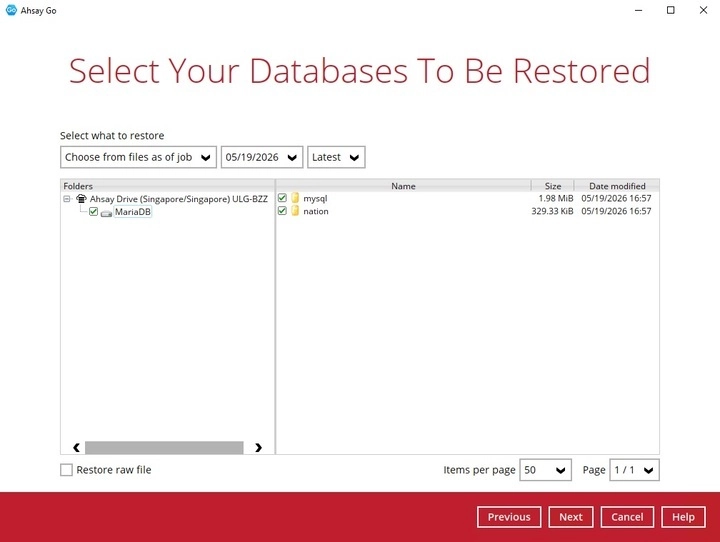The image size is (720, 542).
Task: Click the 'Items per page' label
Action: tap(479, 470)
